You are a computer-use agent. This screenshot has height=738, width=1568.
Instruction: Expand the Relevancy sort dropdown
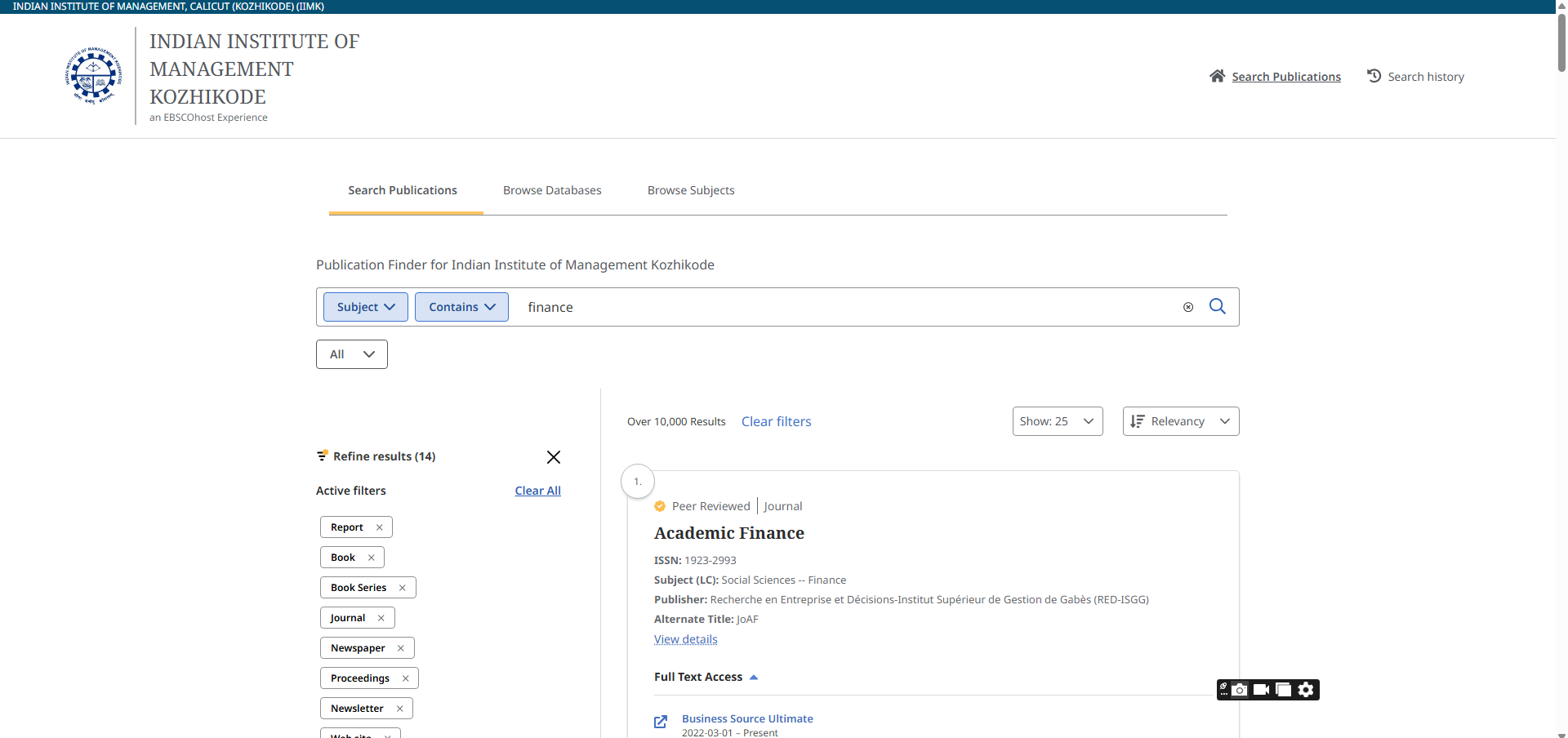pos(1180,421)
